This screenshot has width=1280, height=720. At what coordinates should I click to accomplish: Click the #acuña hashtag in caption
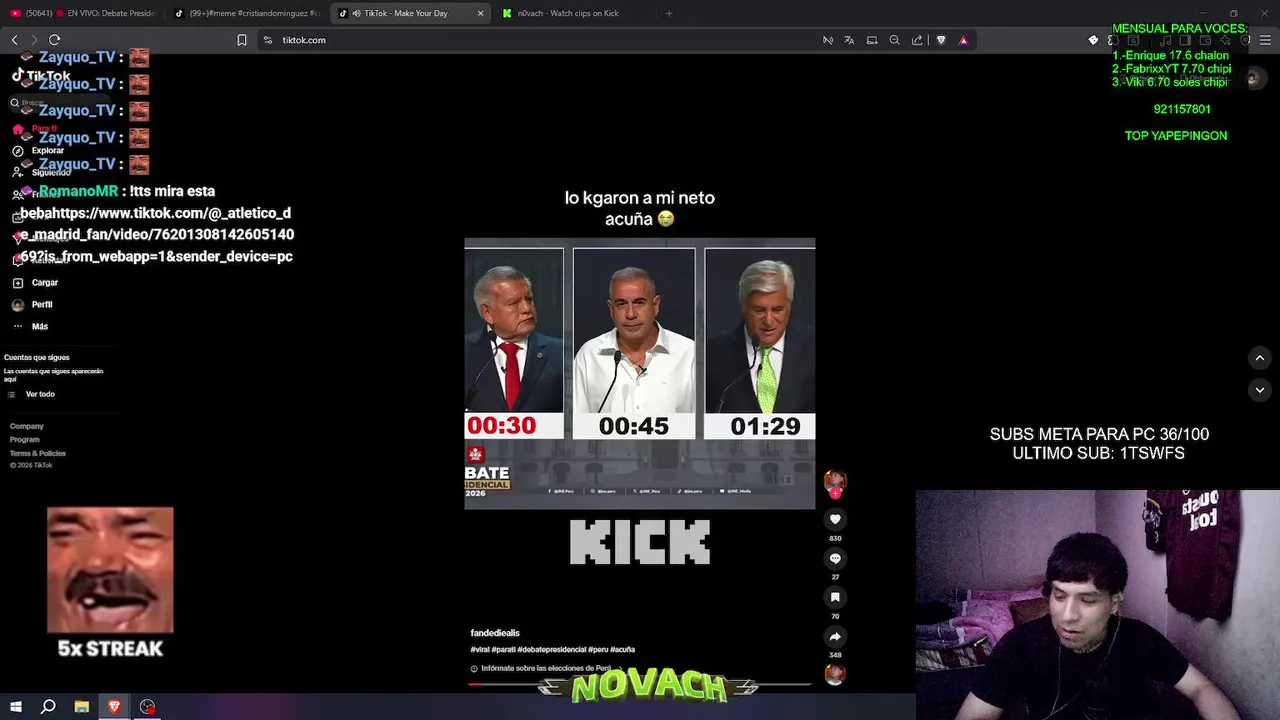(x=622, y=649)
